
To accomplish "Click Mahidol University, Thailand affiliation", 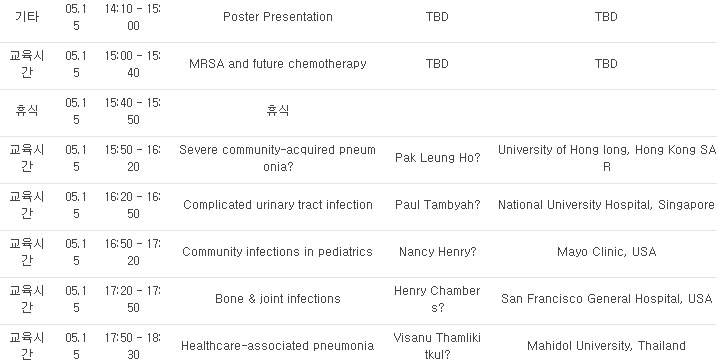I will tap(606, 346).
